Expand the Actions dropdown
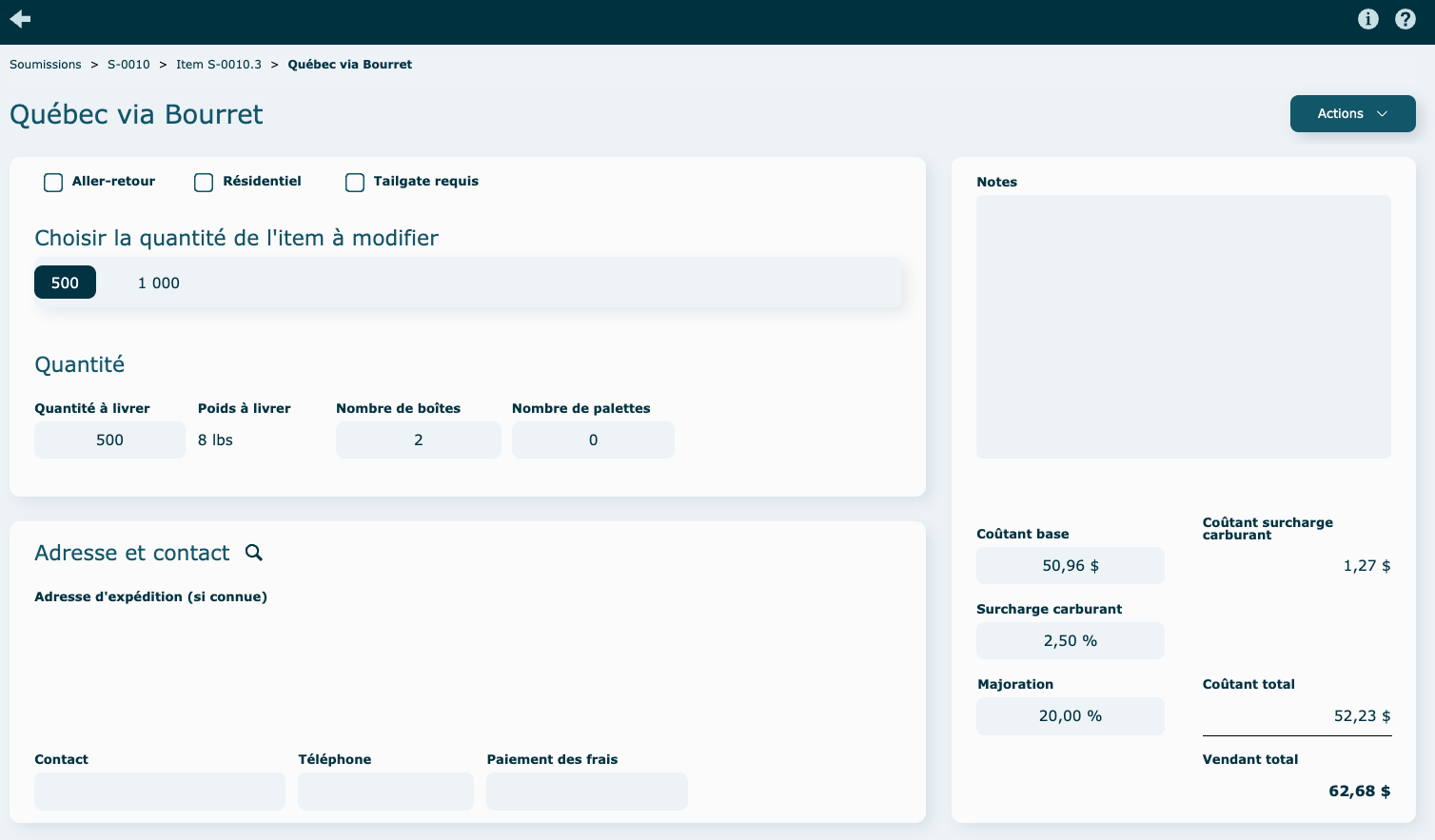 click(1352, 113)
